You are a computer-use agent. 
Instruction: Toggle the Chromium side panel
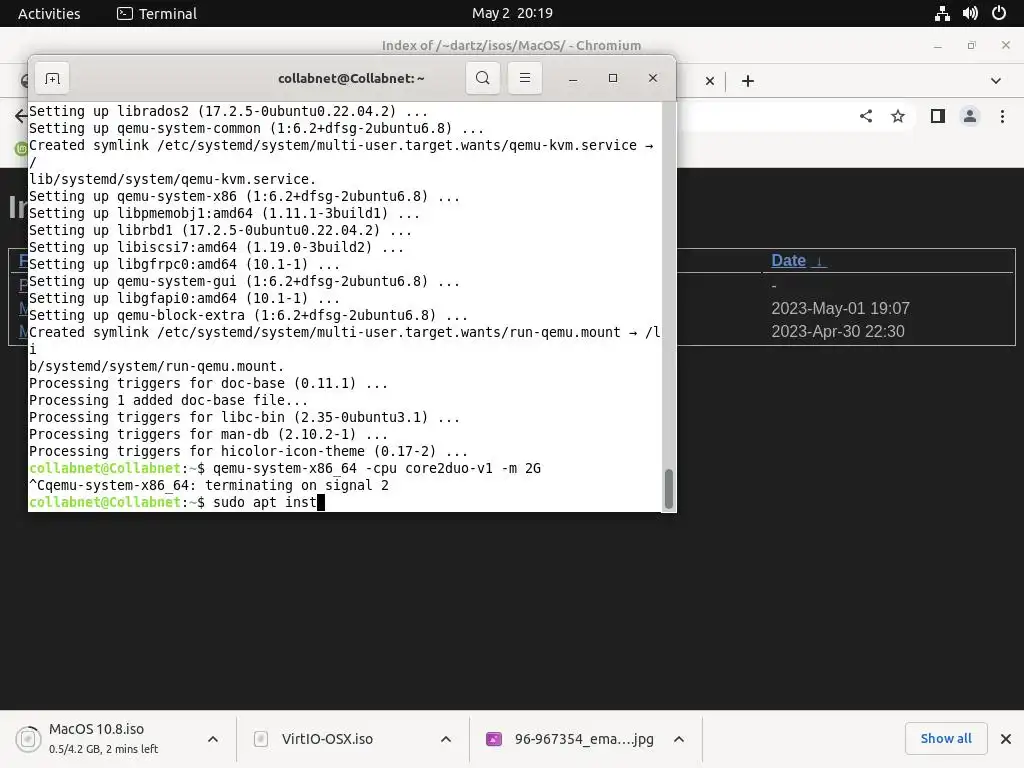click(938, 116)
